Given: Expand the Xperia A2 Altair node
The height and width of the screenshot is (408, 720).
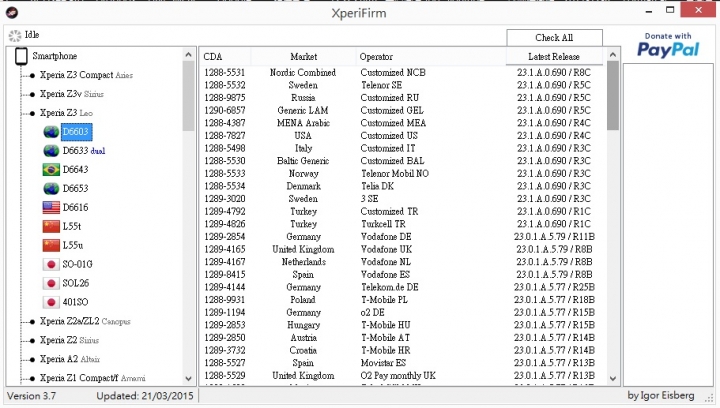Looking at the screenshot, I should [x=32, y=359].
